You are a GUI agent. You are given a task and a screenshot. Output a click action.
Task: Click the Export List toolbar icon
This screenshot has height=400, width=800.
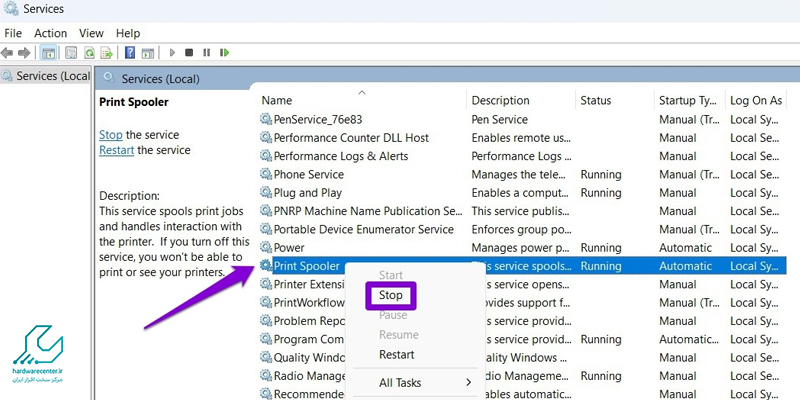[x=107, y=52]
